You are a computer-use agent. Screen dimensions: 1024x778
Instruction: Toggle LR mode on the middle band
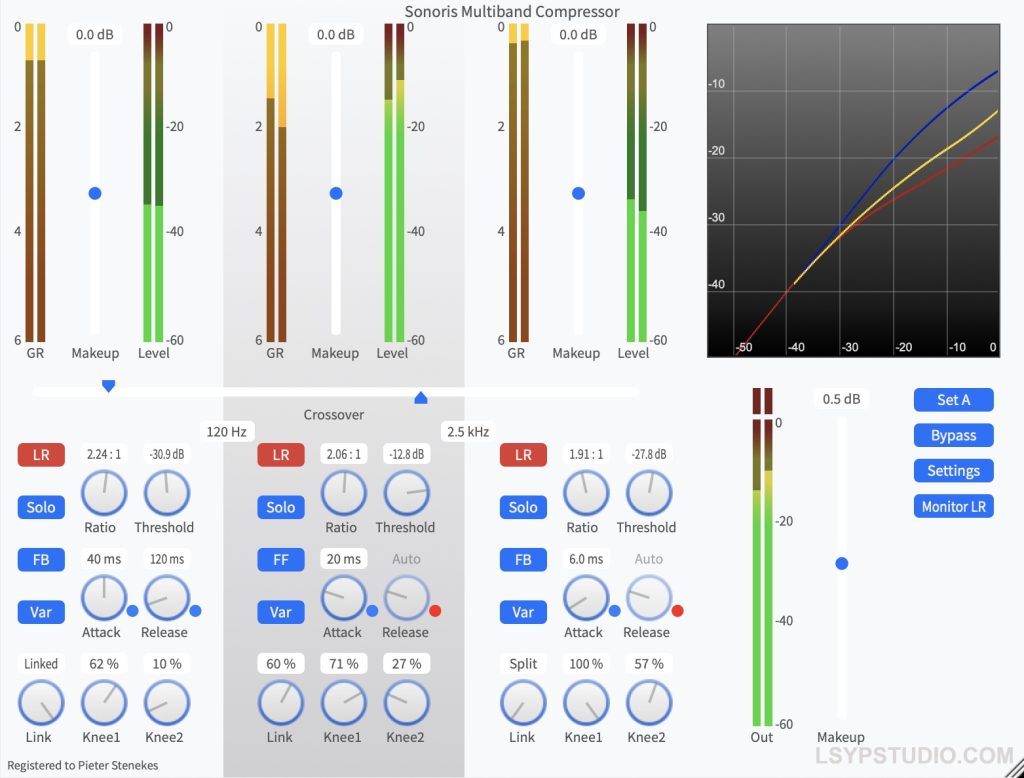tap(280, 454)
